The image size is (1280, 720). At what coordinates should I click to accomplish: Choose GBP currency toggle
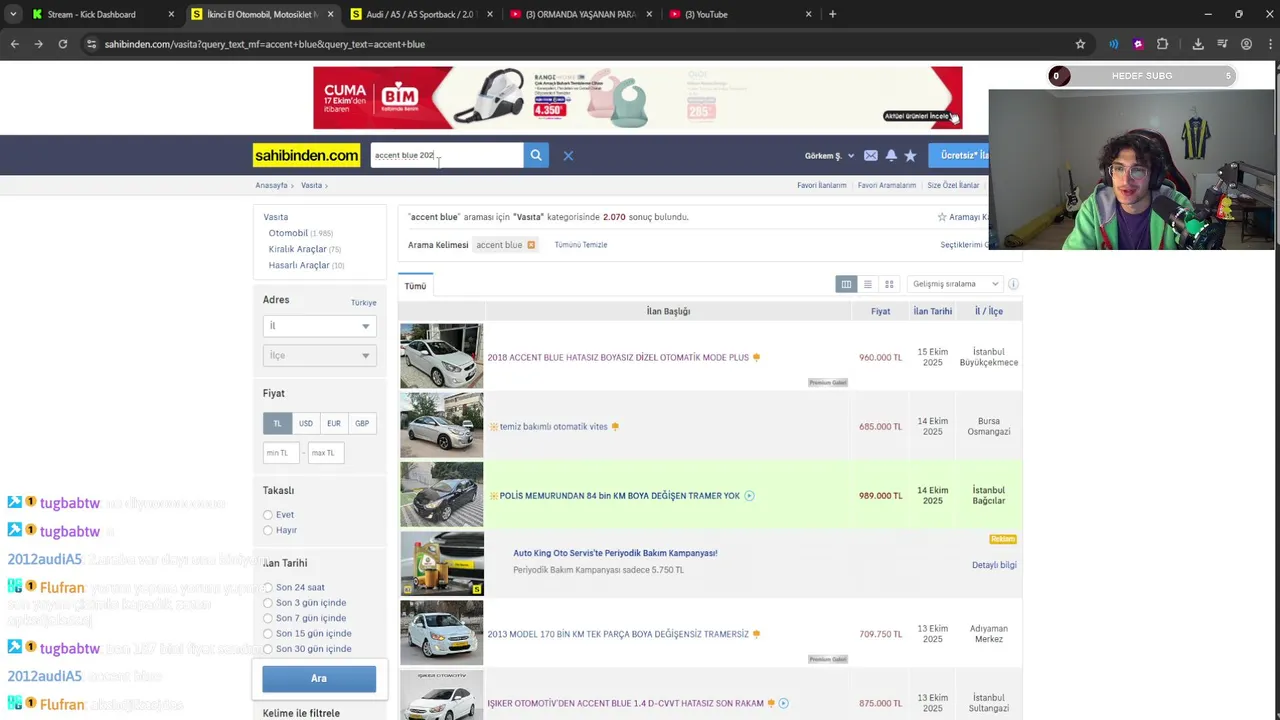tap(362, 423)
